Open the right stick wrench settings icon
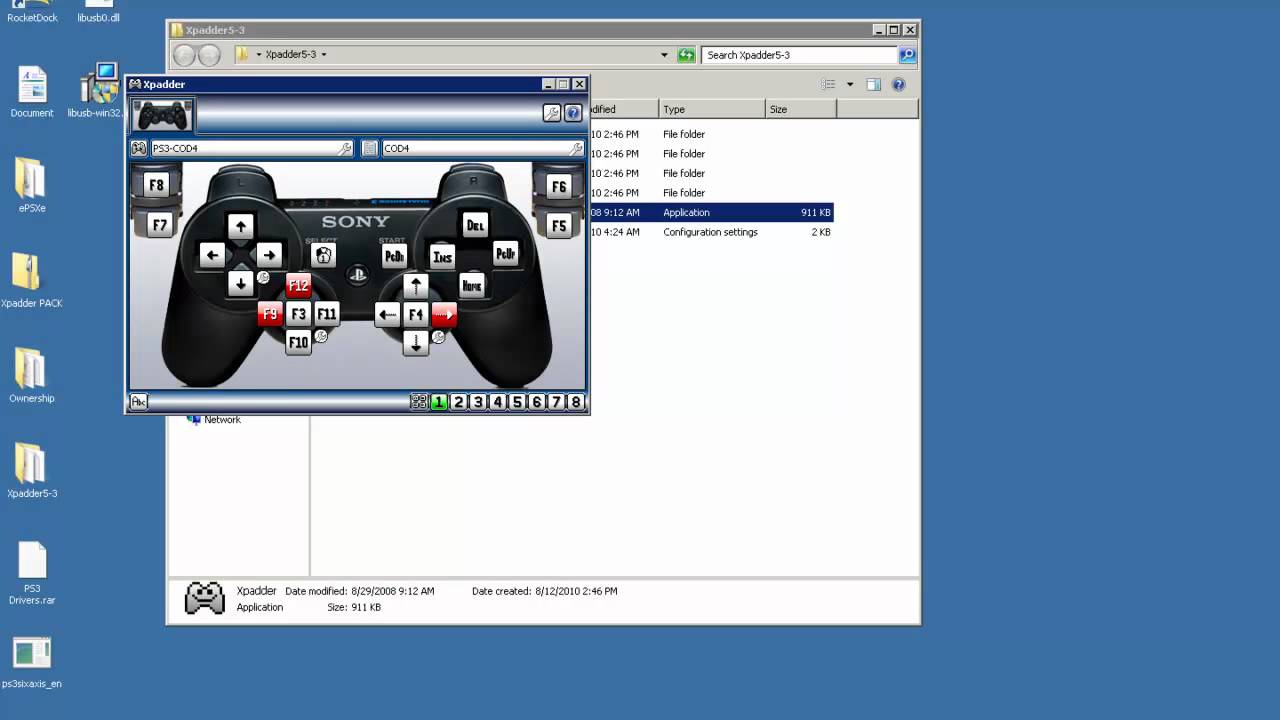This screenshot has width=1280, height=720. [x=438, y=337]
